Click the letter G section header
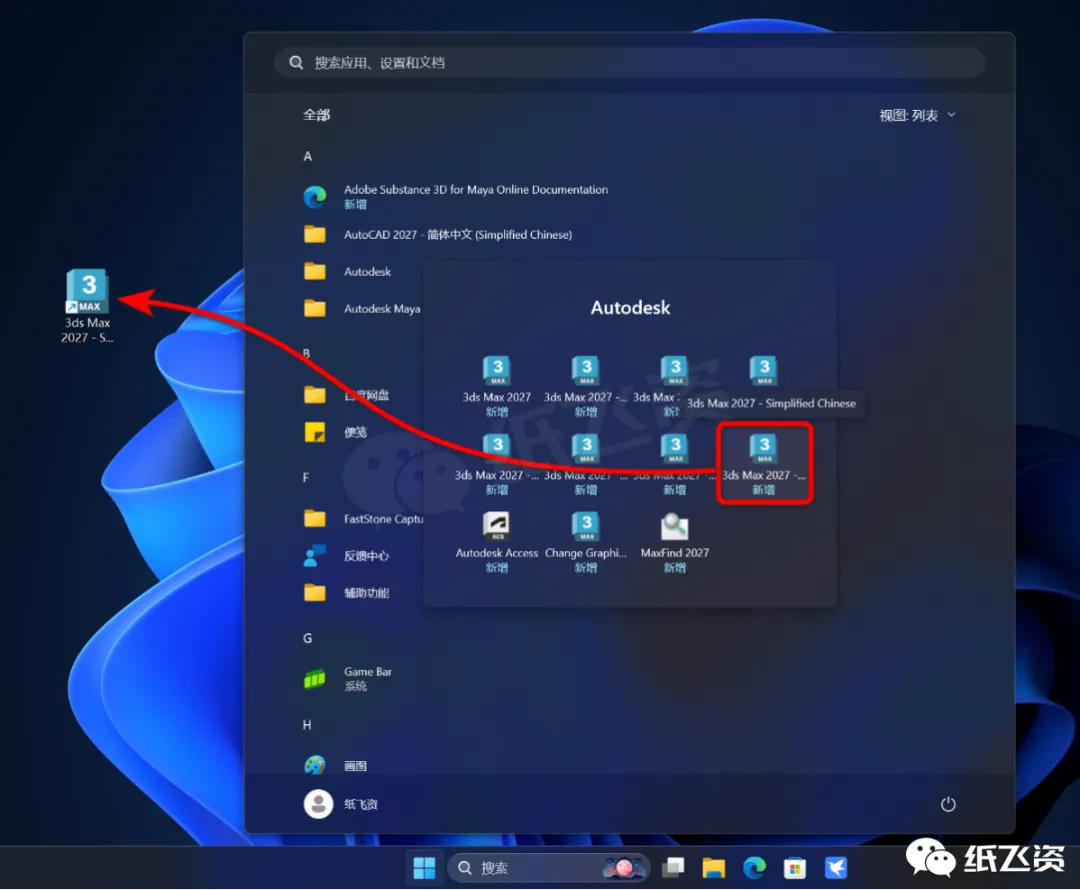This screenshot has width=1080, height=890. coord(308,638)
